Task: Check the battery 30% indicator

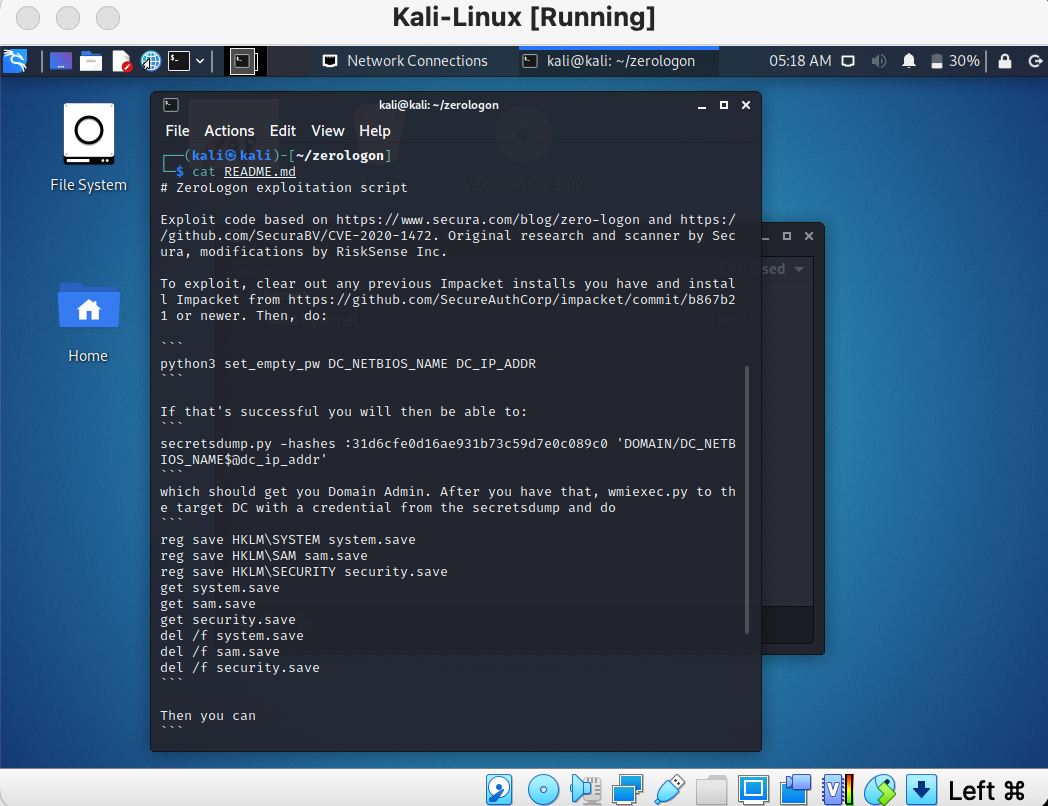Action: coord(955,61)
